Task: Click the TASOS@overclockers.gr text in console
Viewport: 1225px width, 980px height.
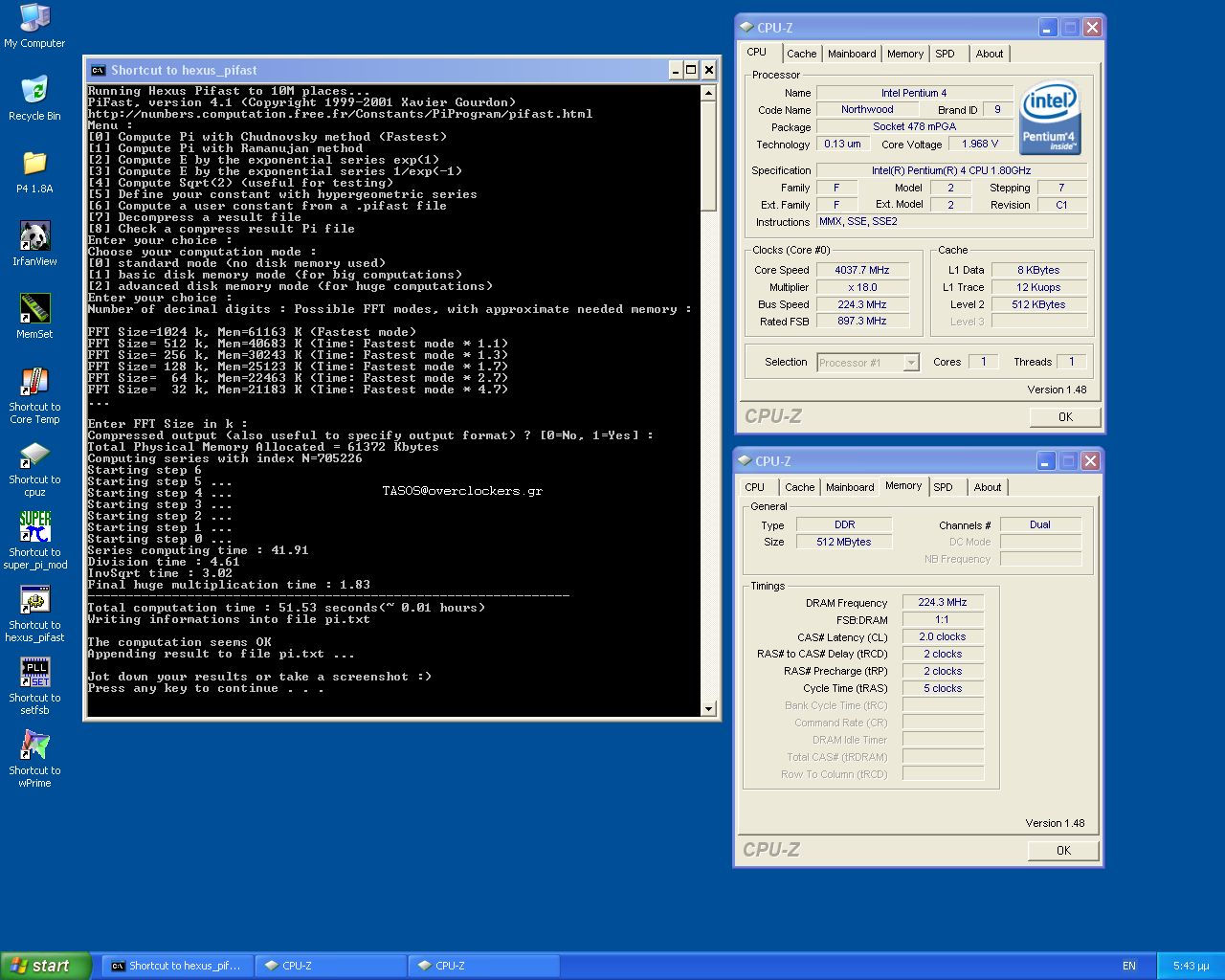Action: pyautogui.click(x=462, y=491)
